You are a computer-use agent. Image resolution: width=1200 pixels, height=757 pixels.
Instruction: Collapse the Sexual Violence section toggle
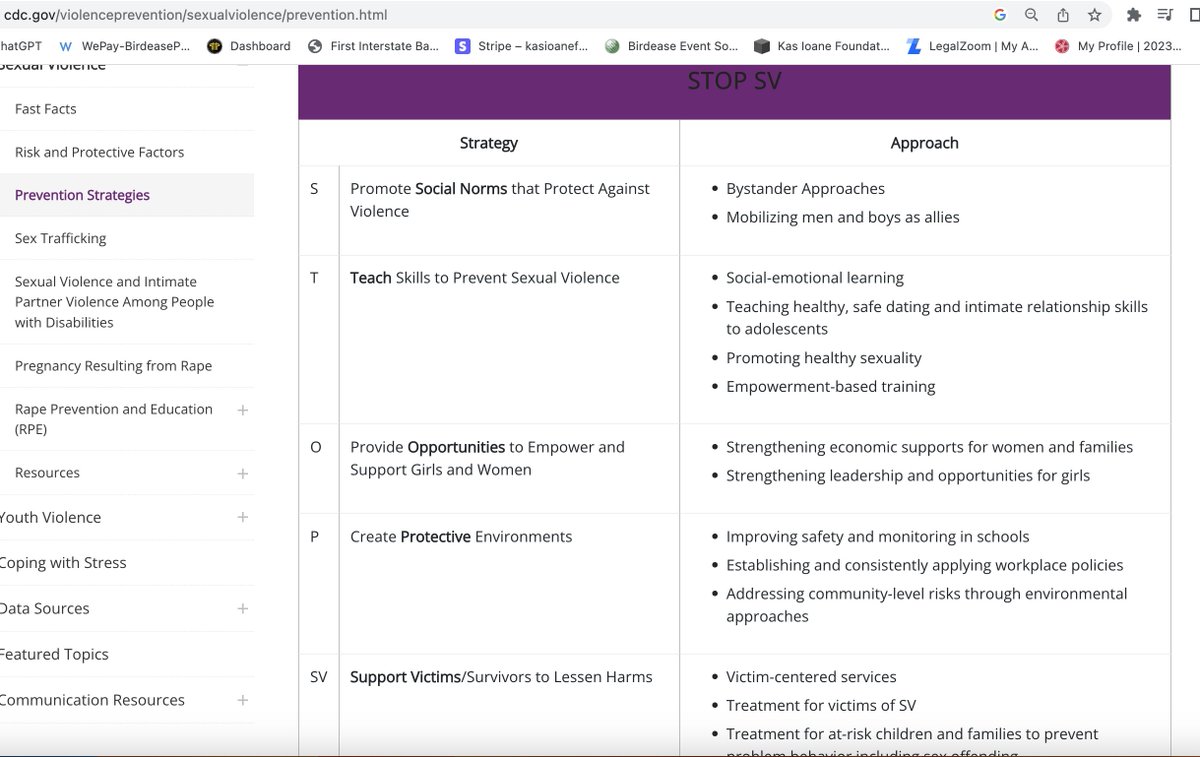(x=242, y=66)
